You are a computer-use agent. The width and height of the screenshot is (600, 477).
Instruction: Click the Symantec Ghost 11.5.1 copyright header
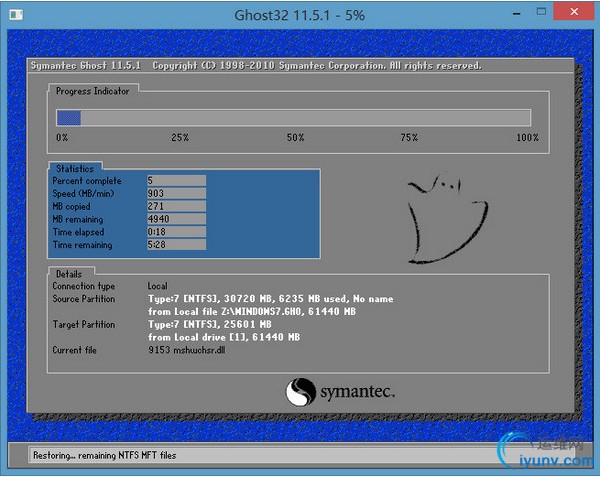(256, 66)
